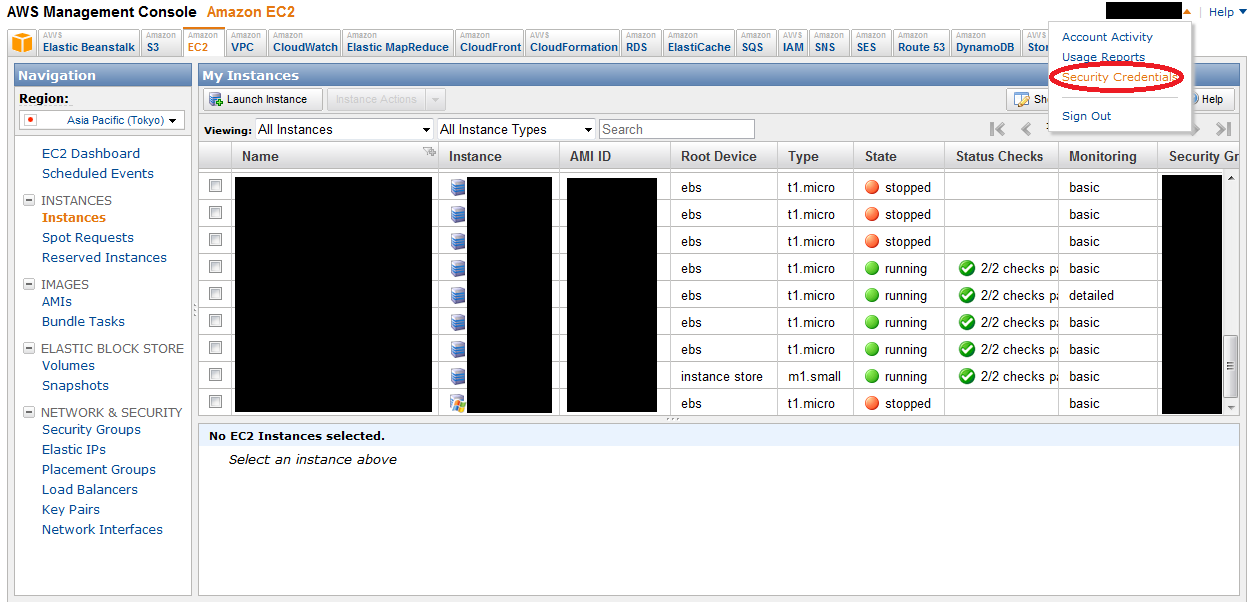Go to the first page of instances
The height and width of the screenshot is (602, 1248).
tap(997, 129)
